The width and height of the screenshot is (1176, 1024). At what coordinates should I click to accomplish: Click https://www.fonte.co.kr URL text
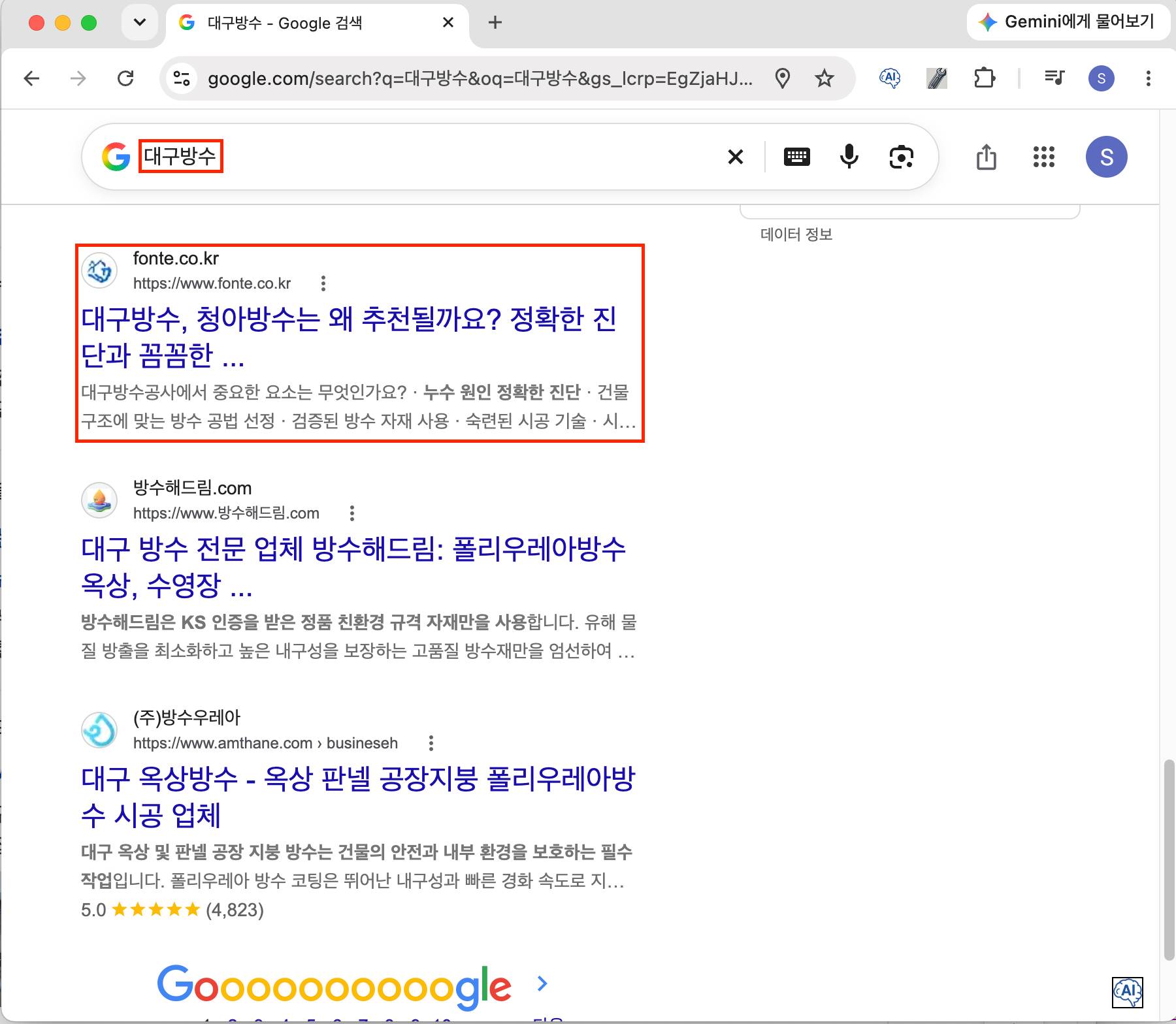[212, 283]
